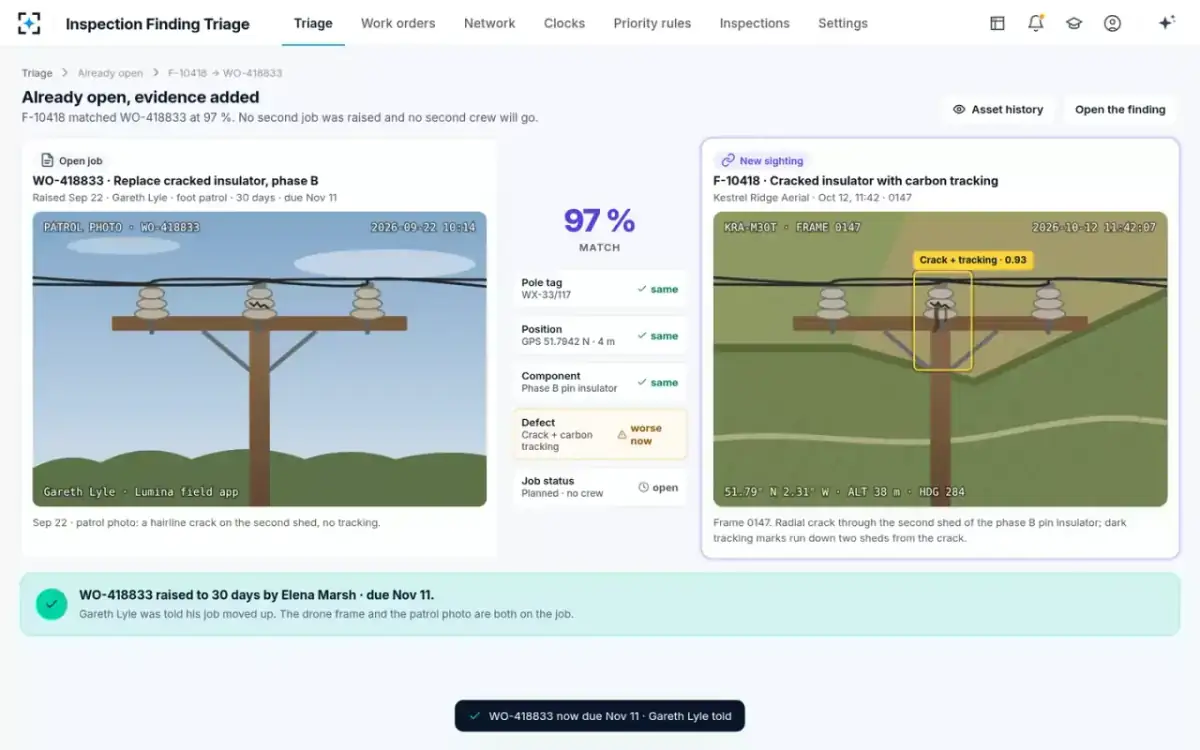
Task: Click the clock icon on Job status row
Action: point(644,488)
